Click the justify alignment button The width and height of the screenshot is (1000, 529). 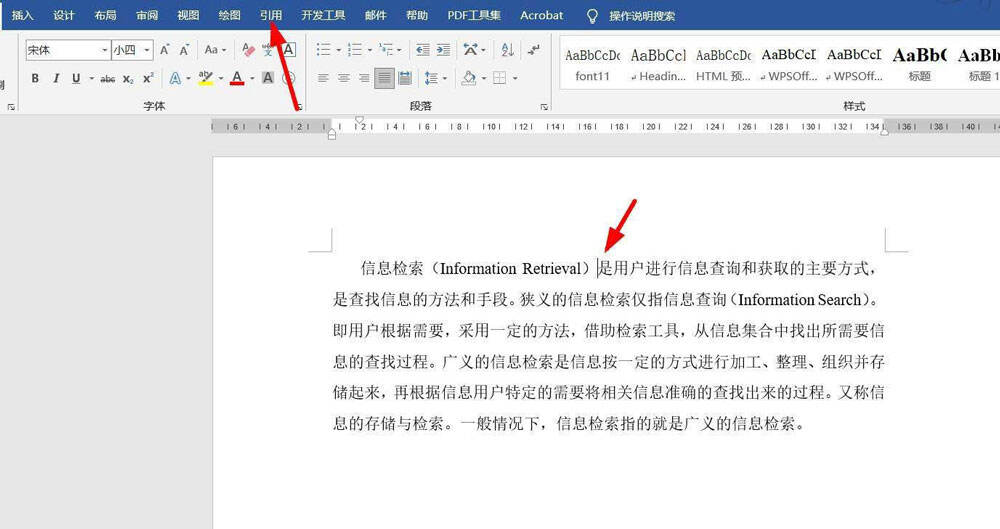coord(384,78)
